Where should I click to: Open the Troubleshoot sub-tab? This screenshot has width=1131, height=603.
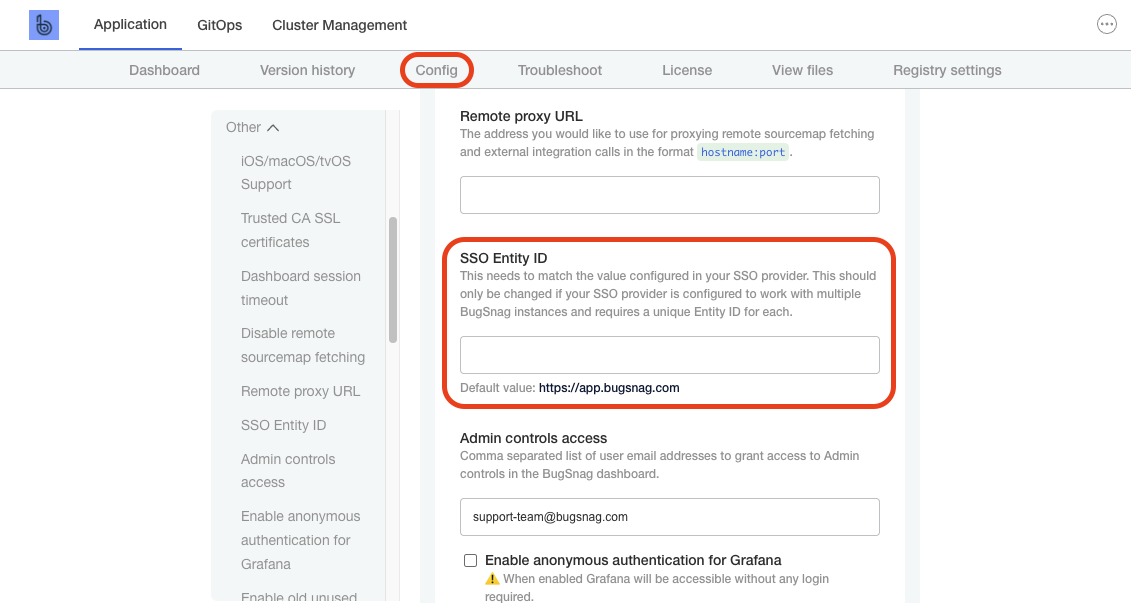[x=560, y=70]
